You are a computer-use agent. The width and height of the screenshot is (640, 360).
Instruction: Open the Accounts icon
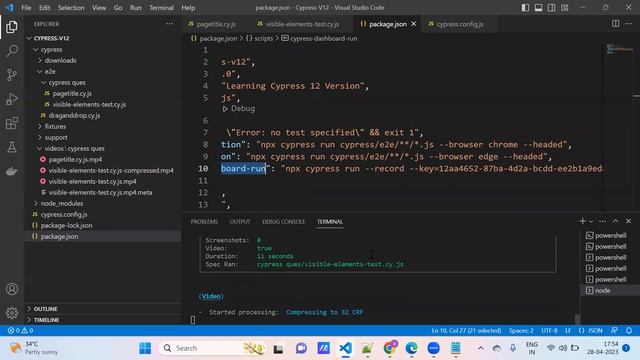point(12,289)
